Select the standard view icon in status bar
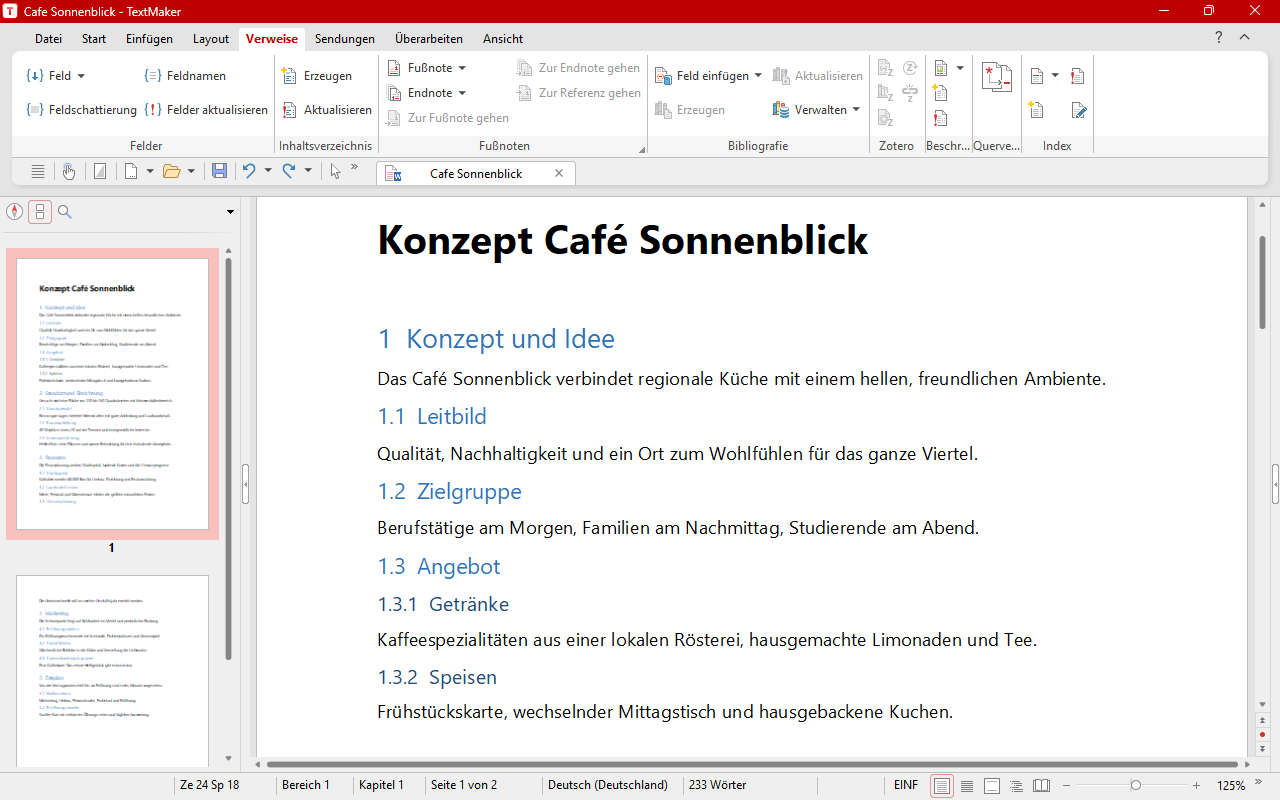1280x800 pixels. click(x=942, y=786)
